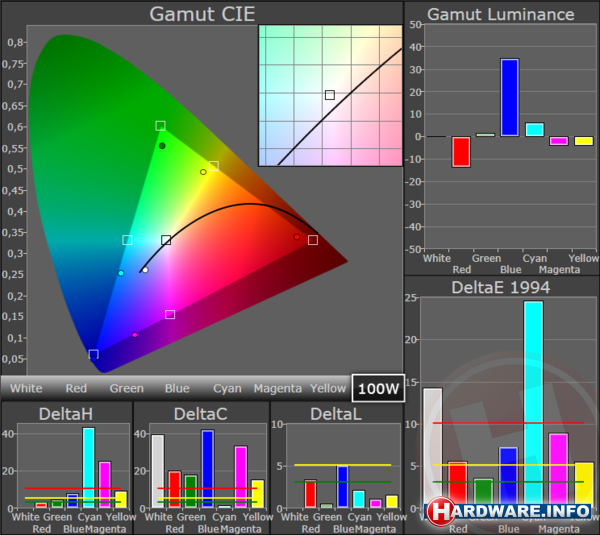Viewport: 600px width, 535px height.
Task: Click the magenta target square in CIE gamut
Action: click(170, 314)
